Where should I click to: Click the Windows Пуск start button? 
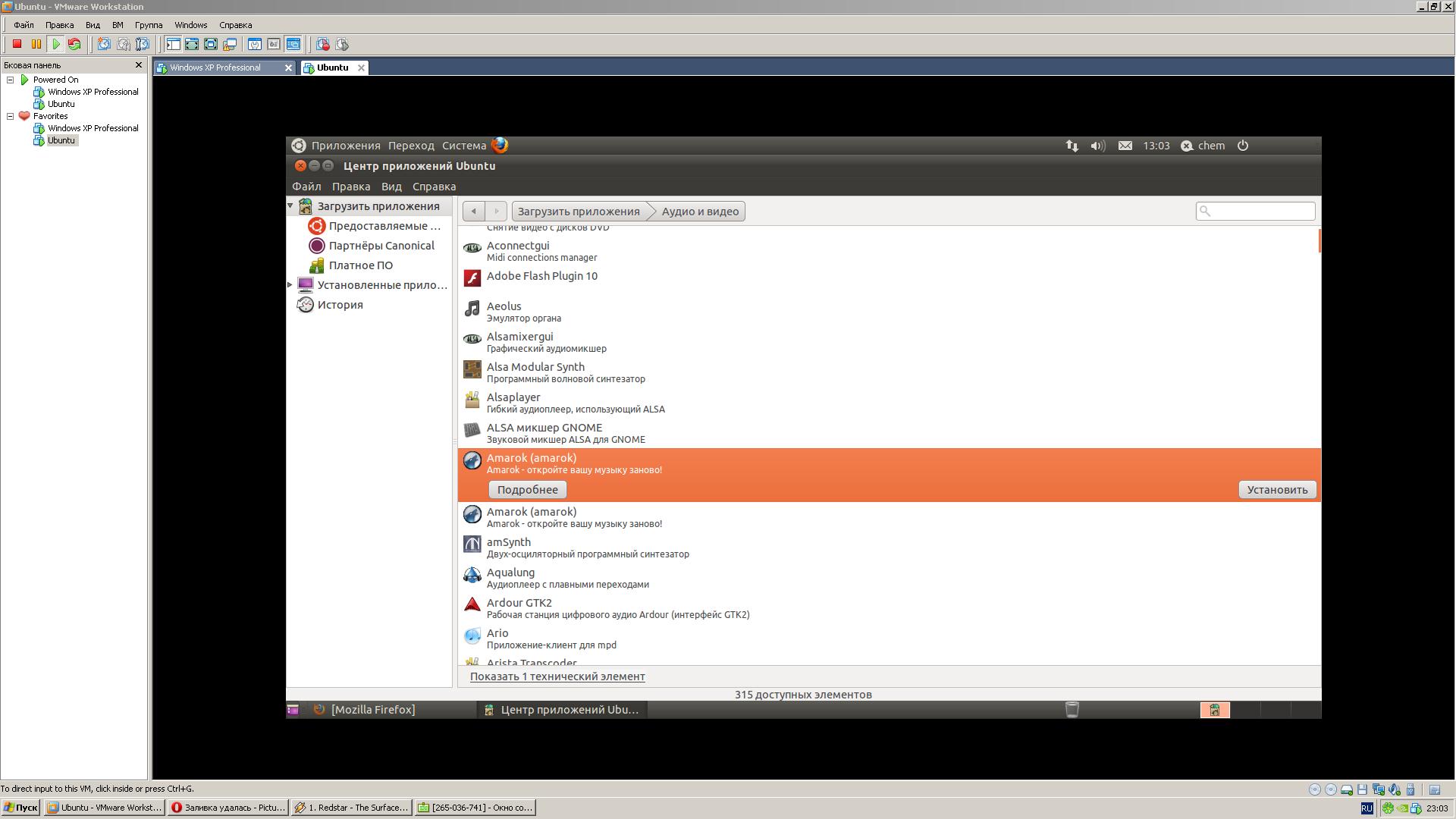20,808
